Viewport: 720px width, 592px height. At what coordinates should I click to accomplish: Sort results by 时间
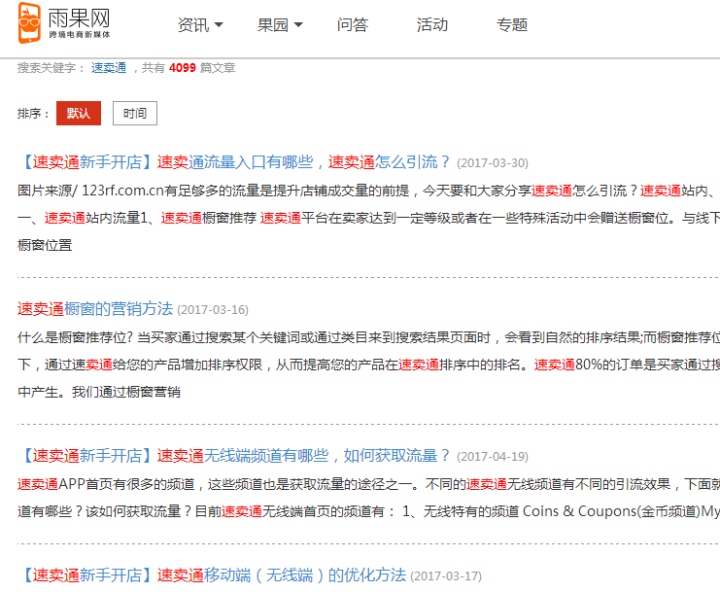134,113
